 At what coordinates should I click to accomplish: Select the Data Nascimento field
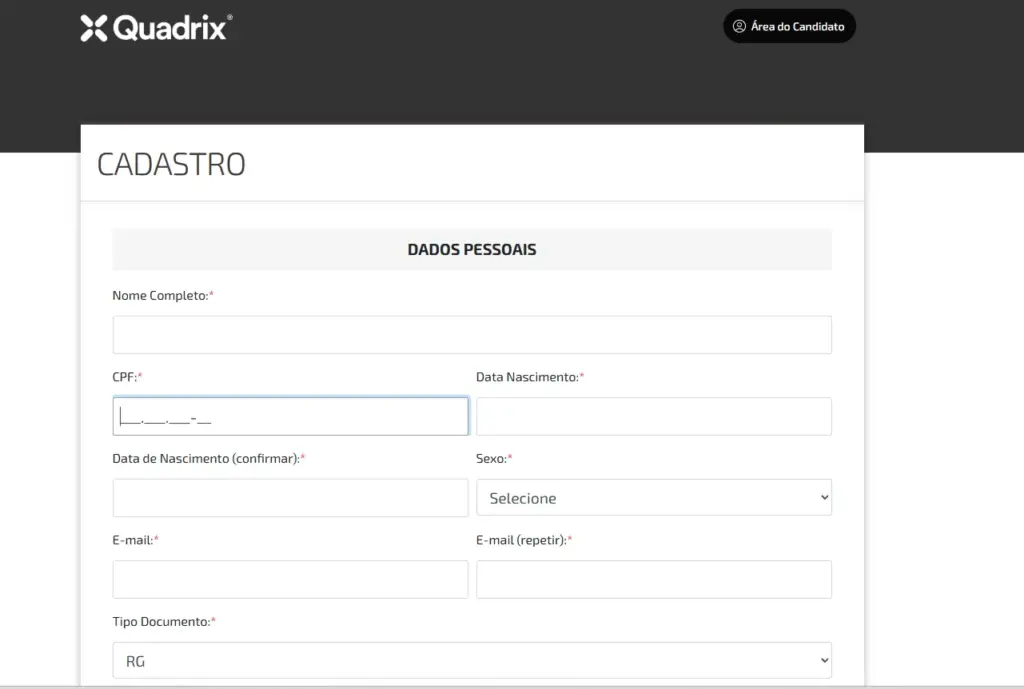pos(654,416)
